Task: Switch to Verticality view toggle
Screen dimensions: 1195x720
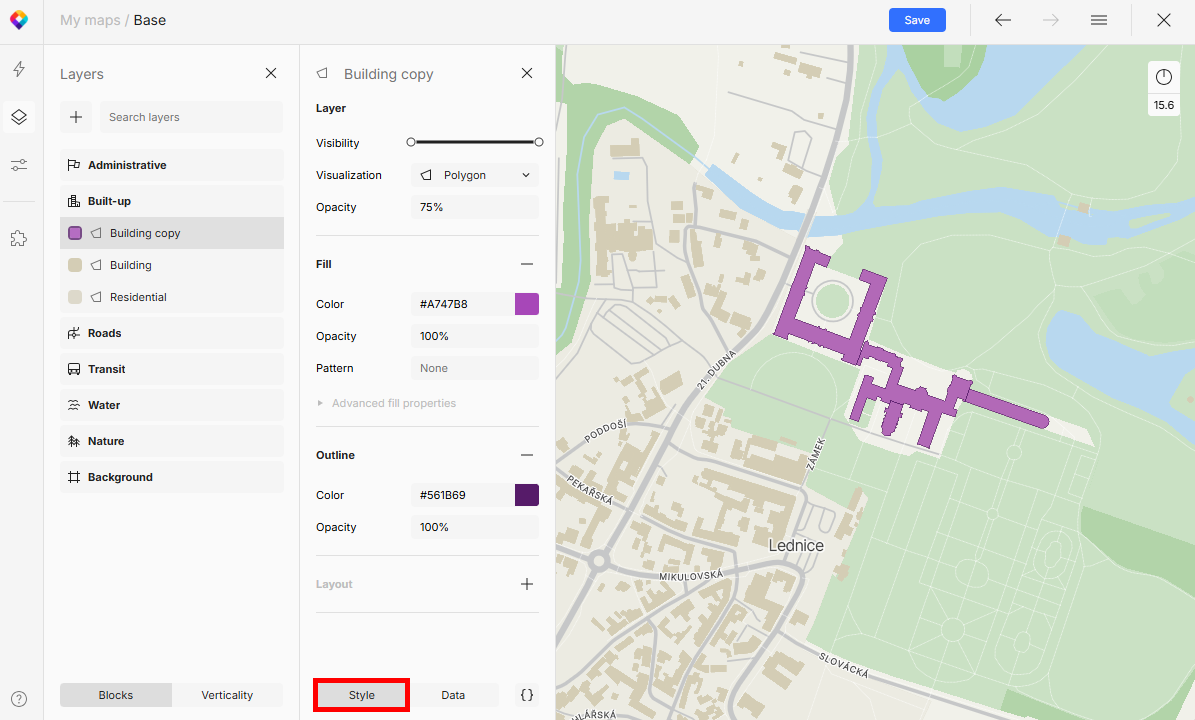Action: [x=227, y=695]
